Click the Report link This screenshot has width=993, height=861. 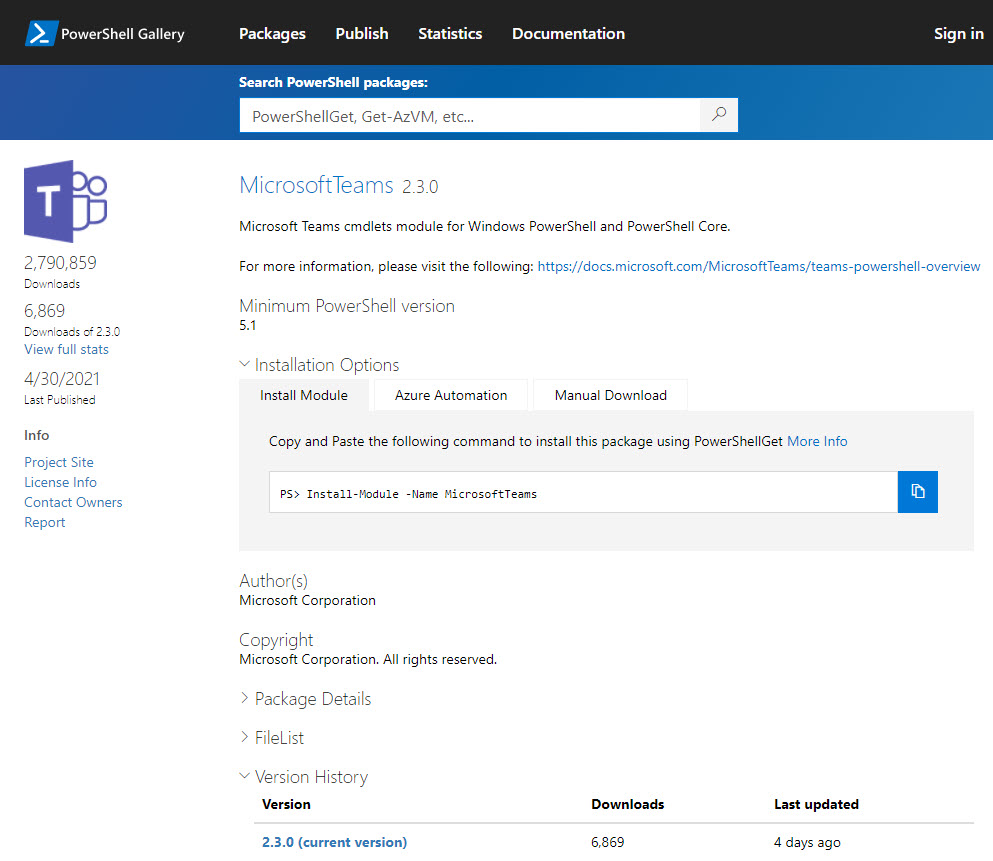click(x=44, y=522)
